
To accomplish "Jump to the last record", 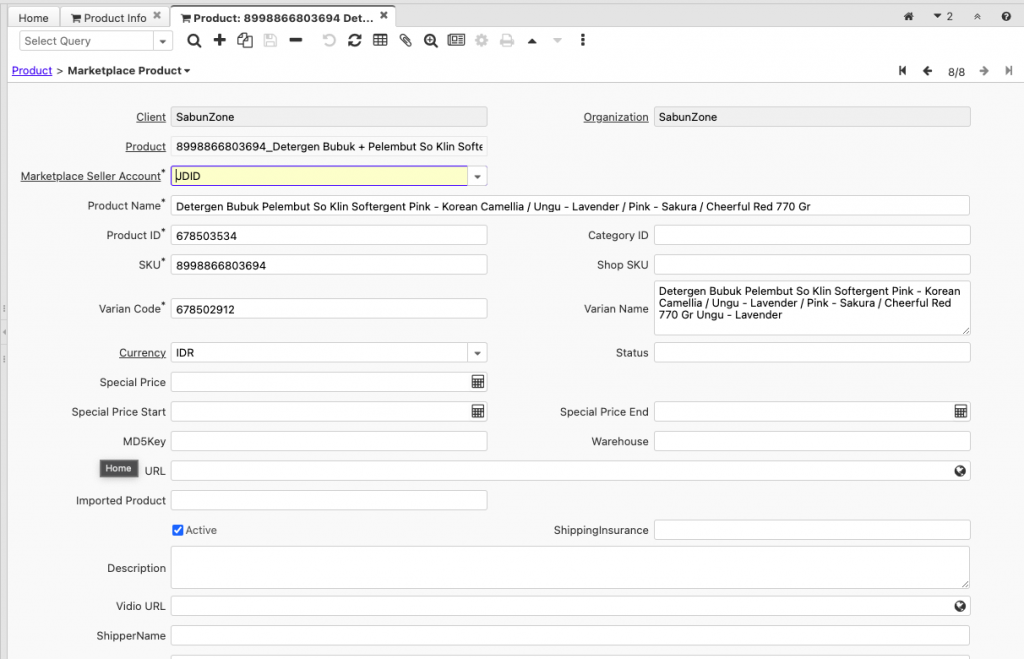I will (1009, 71).
